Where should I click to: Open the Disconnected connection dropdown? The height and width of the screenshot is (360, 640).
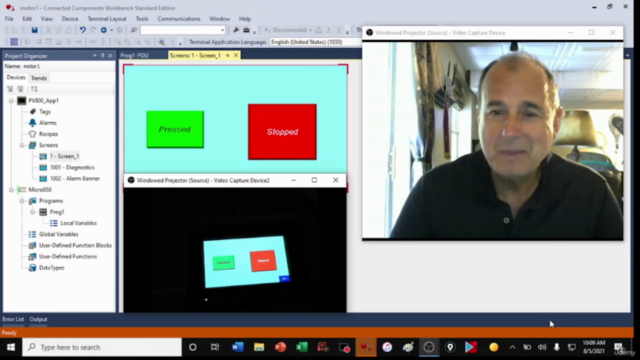point(311,30)
